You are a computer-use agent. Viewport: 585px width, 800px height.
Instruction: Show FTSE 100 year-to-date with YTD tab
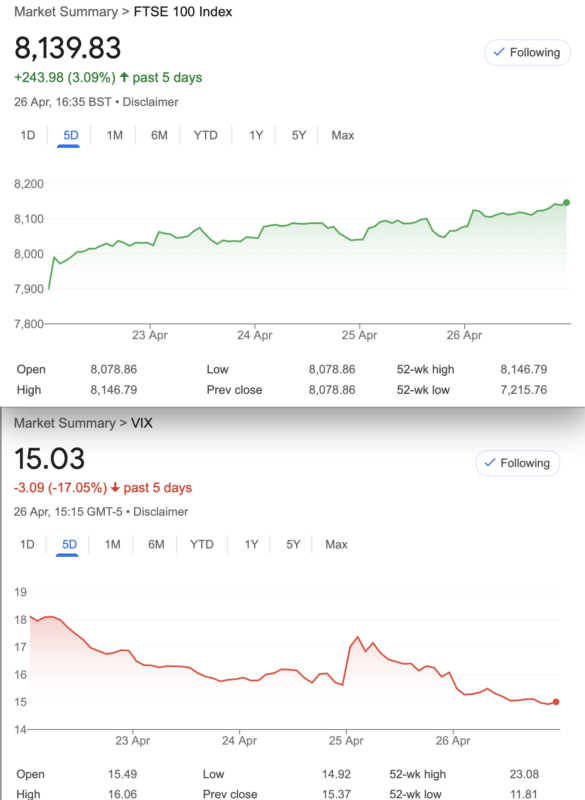pyautogui.click(x=205, y=135)
